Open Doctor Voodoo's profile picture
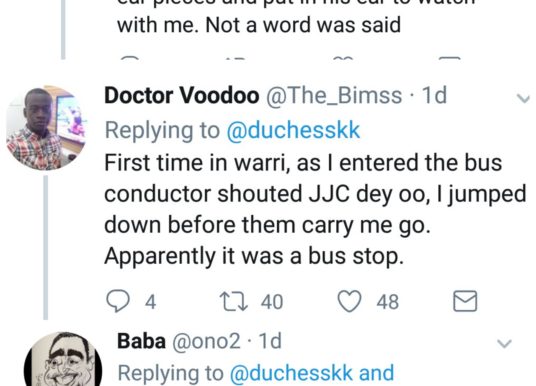Viewport: 536px width, 386px height. [46, 128]
